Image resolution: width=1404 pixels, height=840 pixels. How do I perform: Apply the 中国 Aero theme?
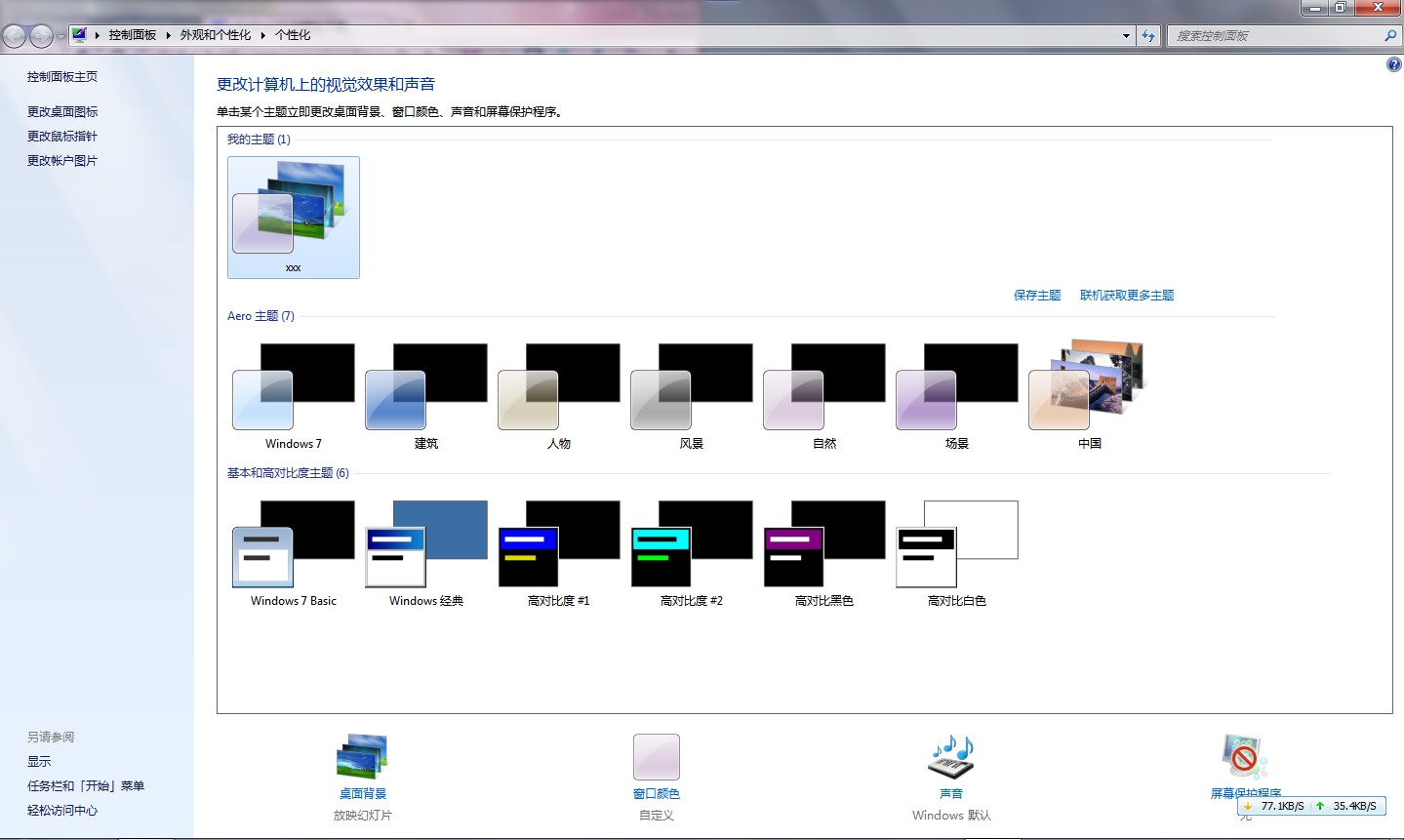pos(1090,396)
